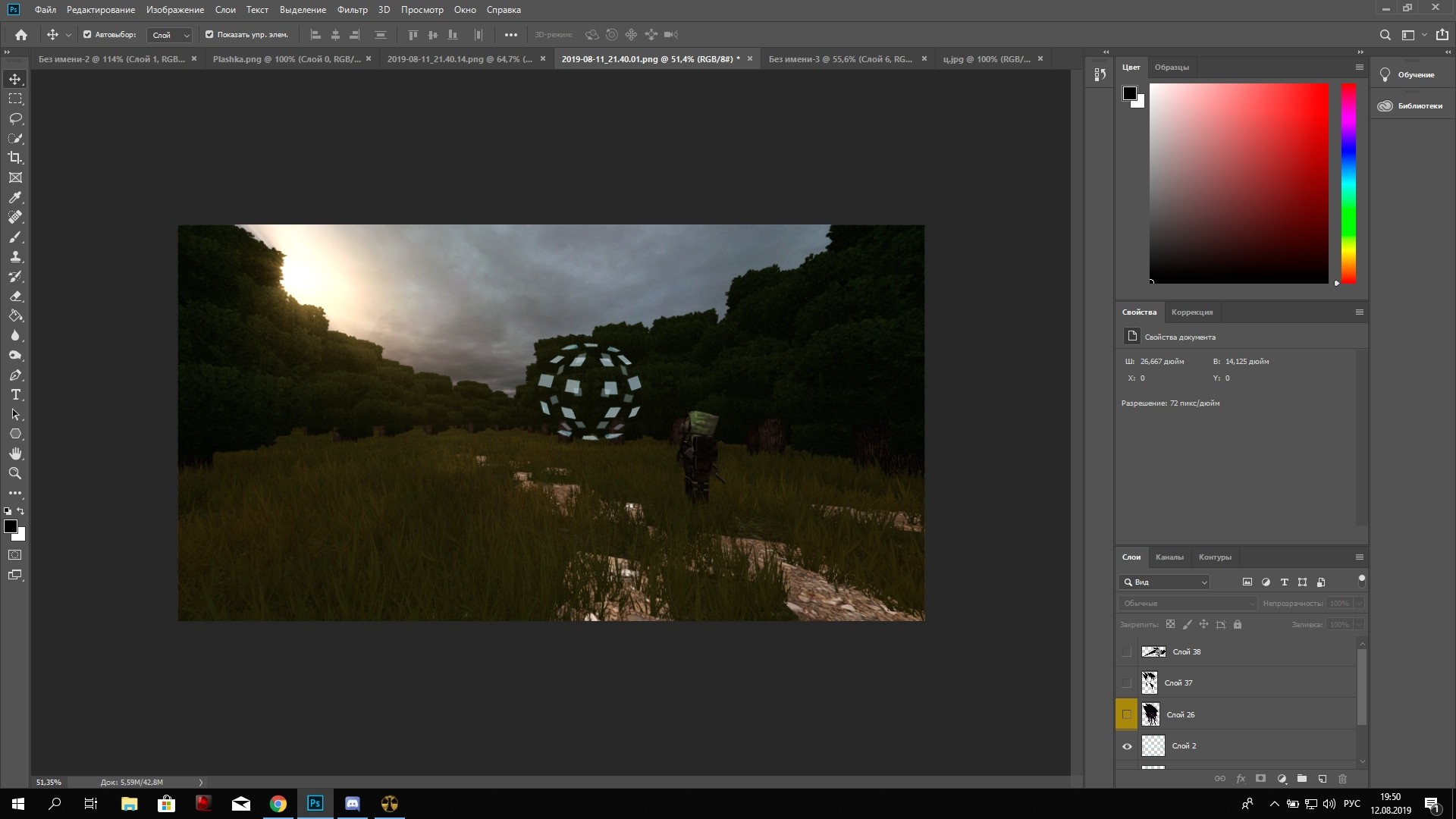Select the Shape tool
The height and width of the screenshot is (819, 1456).
pos(15,434)
